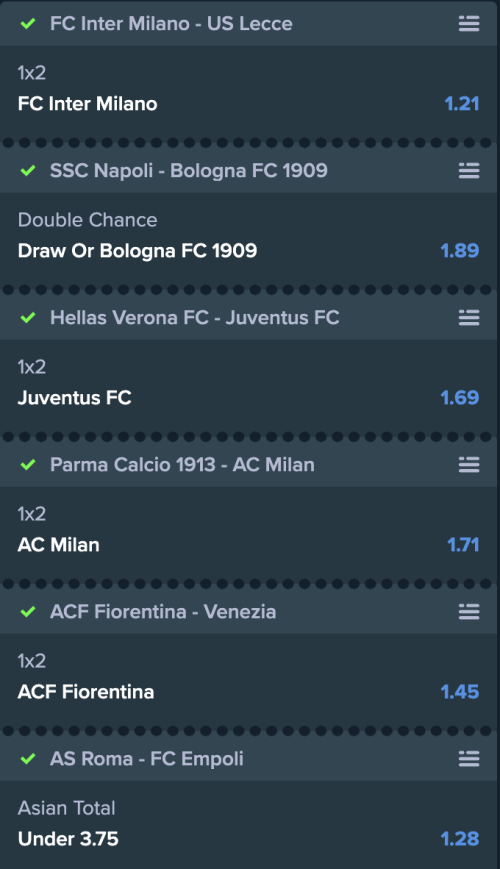Click the 1.89 Double Chance odds
This screenshot has width=500, height=869.
pyautogui.click(x=460, y=251)
